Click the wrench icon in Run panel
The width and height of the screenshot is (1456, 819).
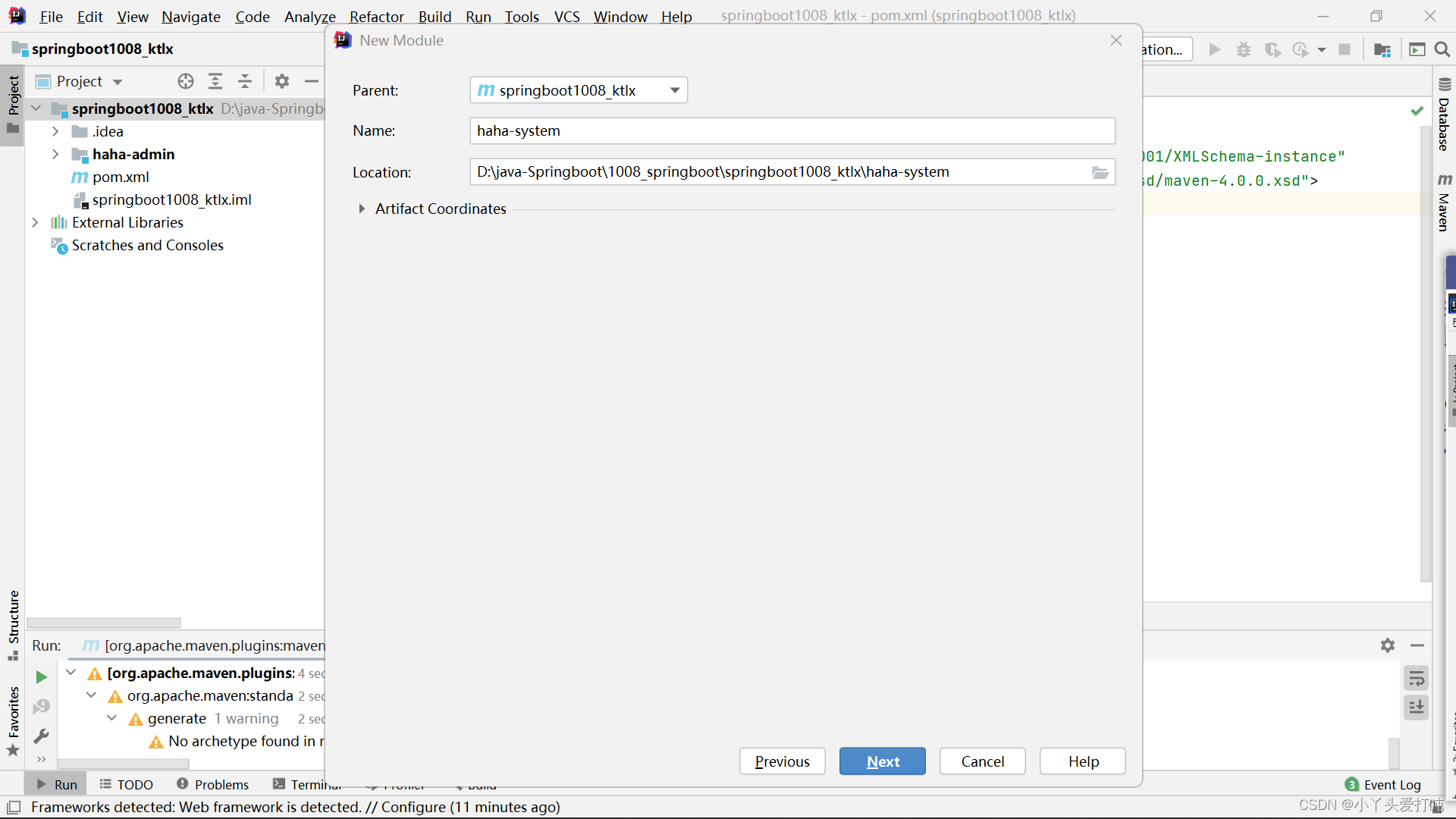pos(42,736)
